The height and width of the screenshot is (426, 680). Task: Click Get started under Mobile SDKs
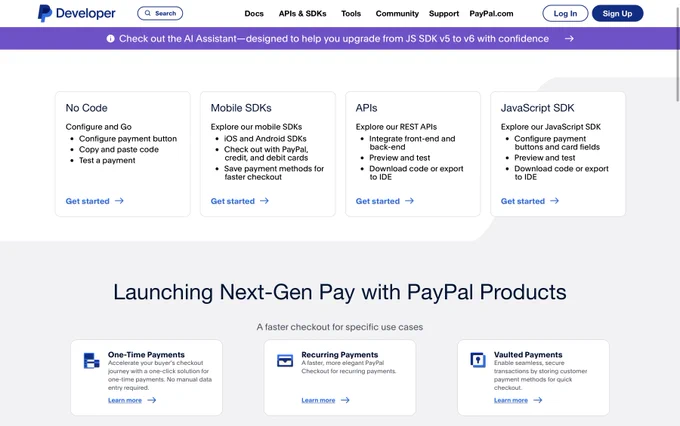[232, 201]
